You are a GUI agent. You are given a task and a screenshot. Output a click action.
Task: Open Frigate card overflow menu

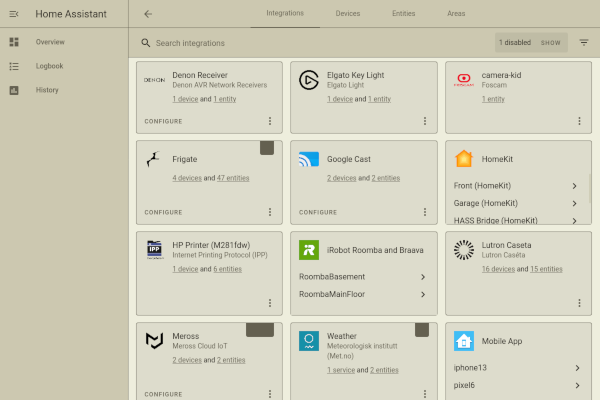tap(270, 212)
